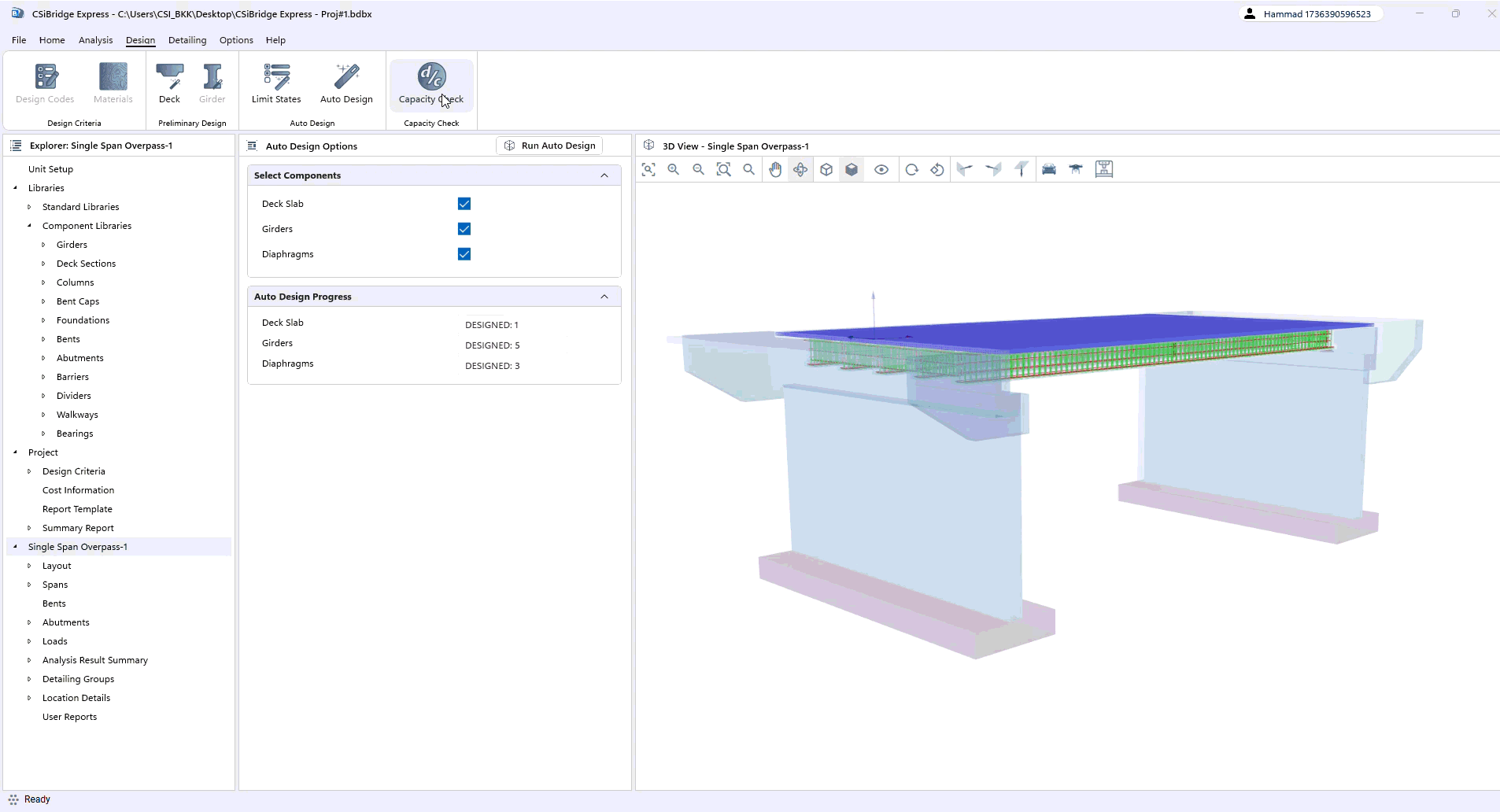Activate the pan hand tool
Viewport: 1500px width, 812px height.
(x=775, y=169)
